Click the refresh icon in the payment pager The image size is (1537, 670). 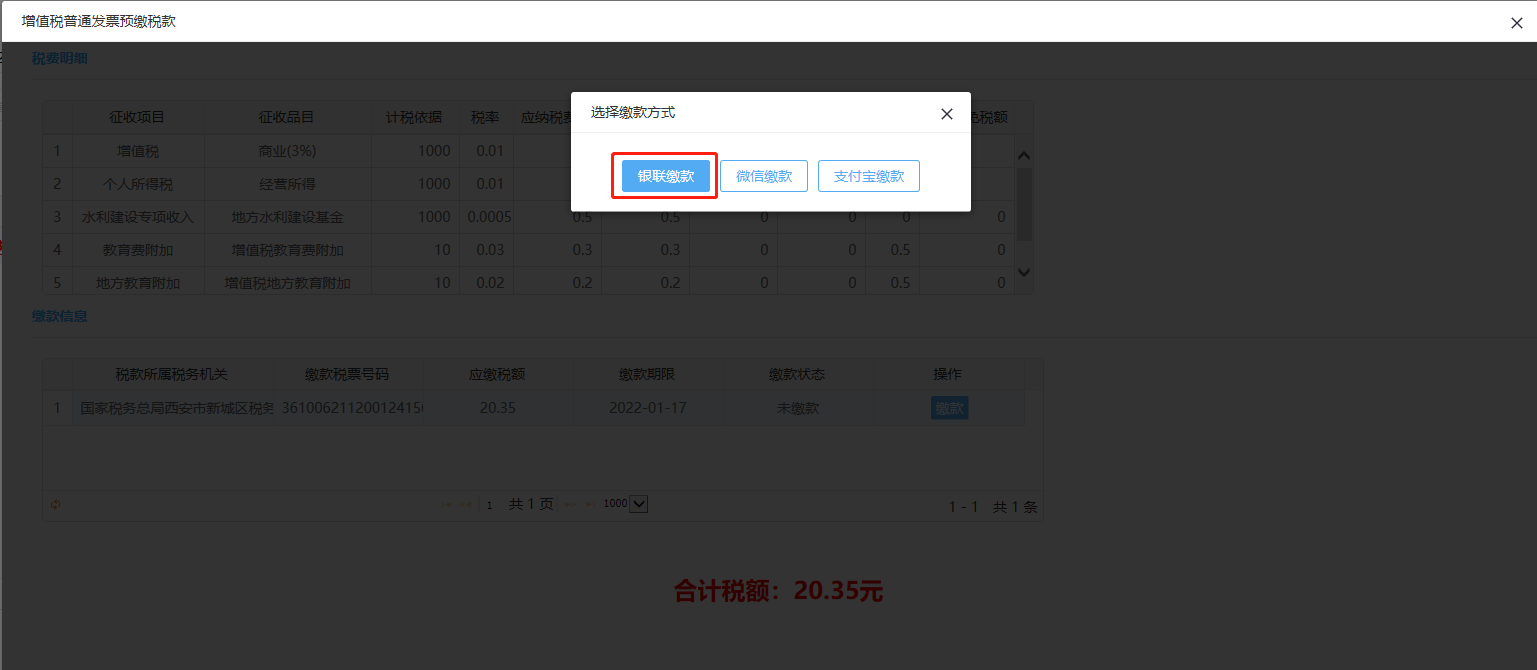55,505
